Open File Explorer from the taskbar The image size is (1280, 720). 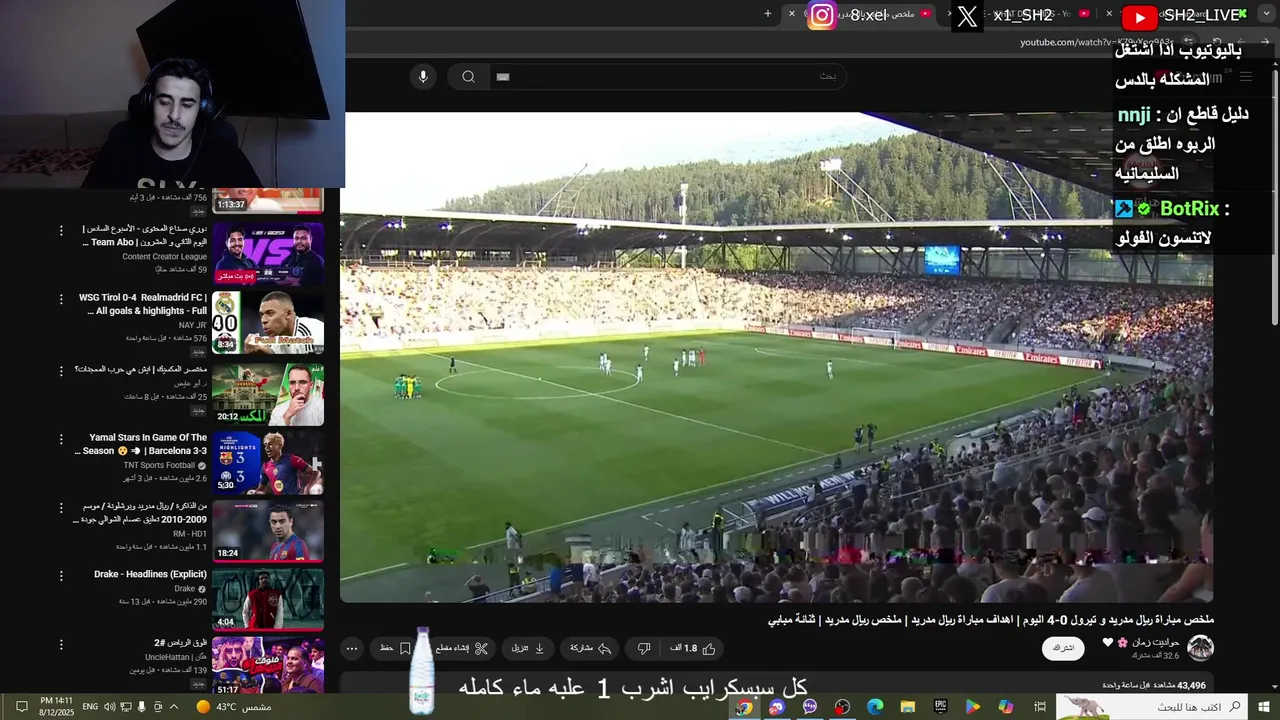(908, 707)
